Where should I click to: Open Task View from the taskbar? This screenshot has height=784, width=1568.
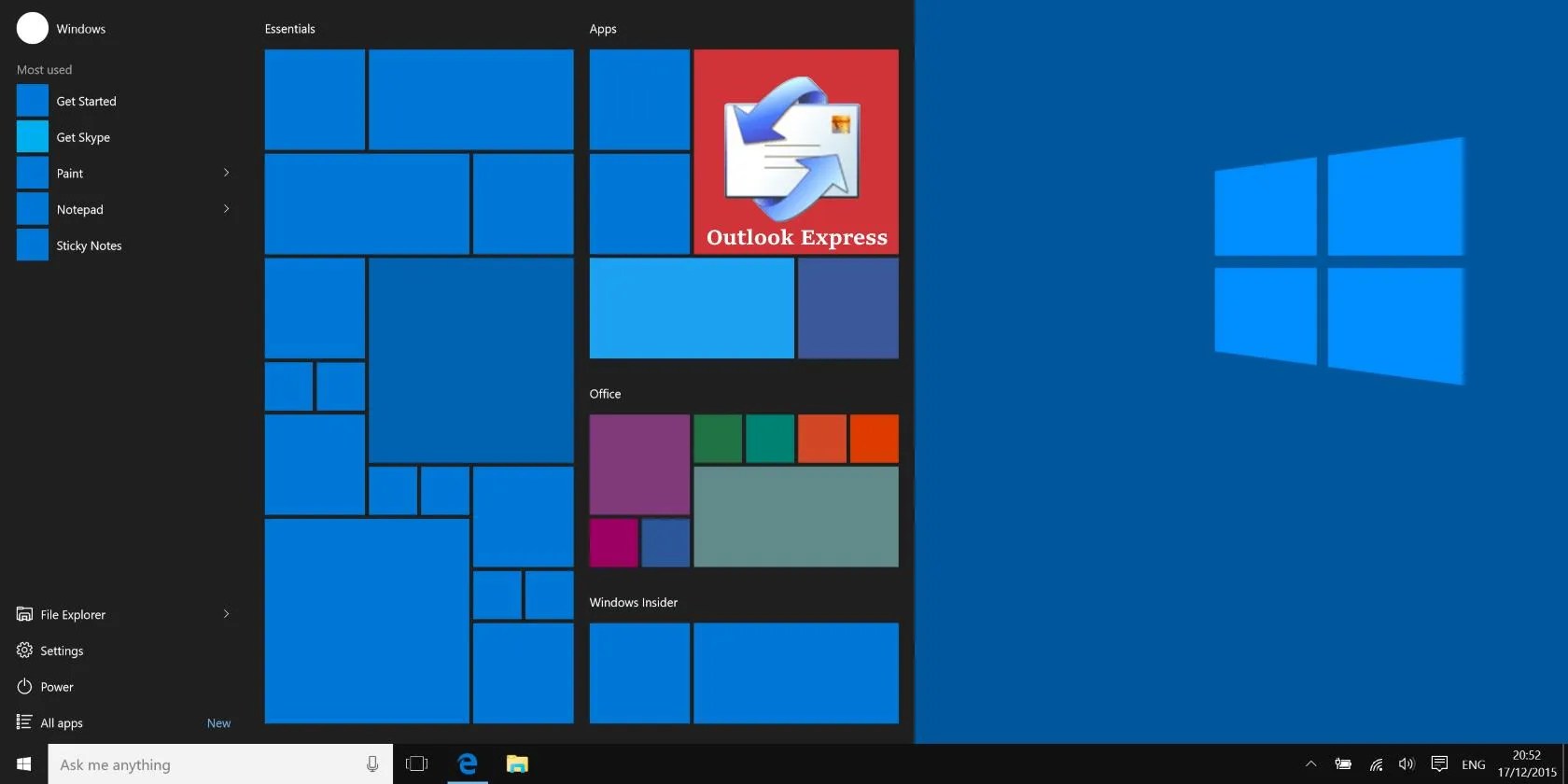coord(417,764)
